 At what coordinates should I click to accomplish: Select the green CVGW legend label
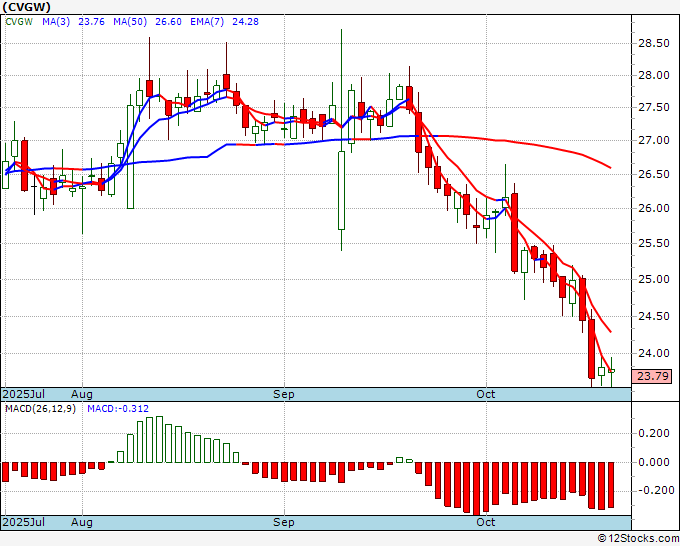(19, 22)
